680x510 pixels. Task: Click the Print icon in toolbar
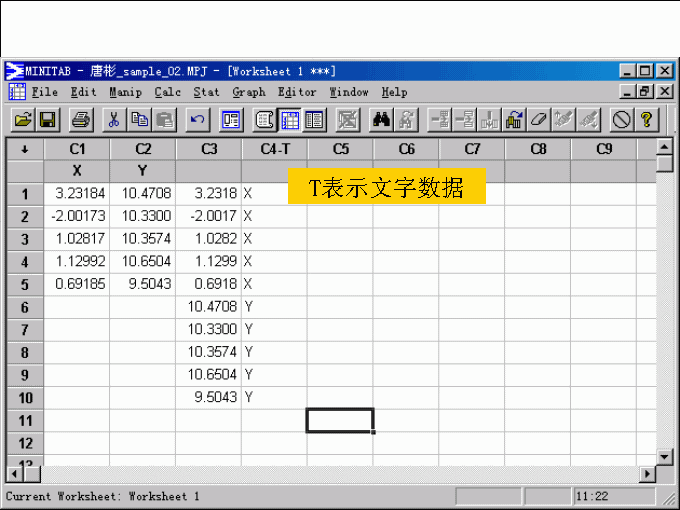[81, 120]
